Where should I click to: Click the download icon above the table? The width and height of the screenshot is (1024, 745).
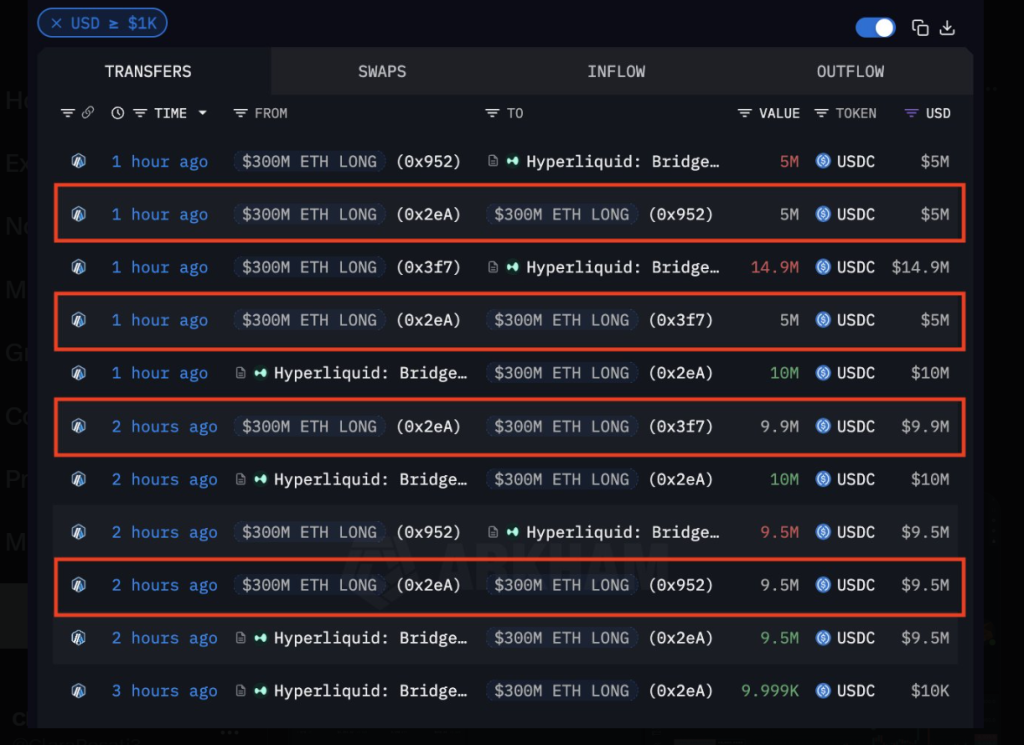click(948, 27)
